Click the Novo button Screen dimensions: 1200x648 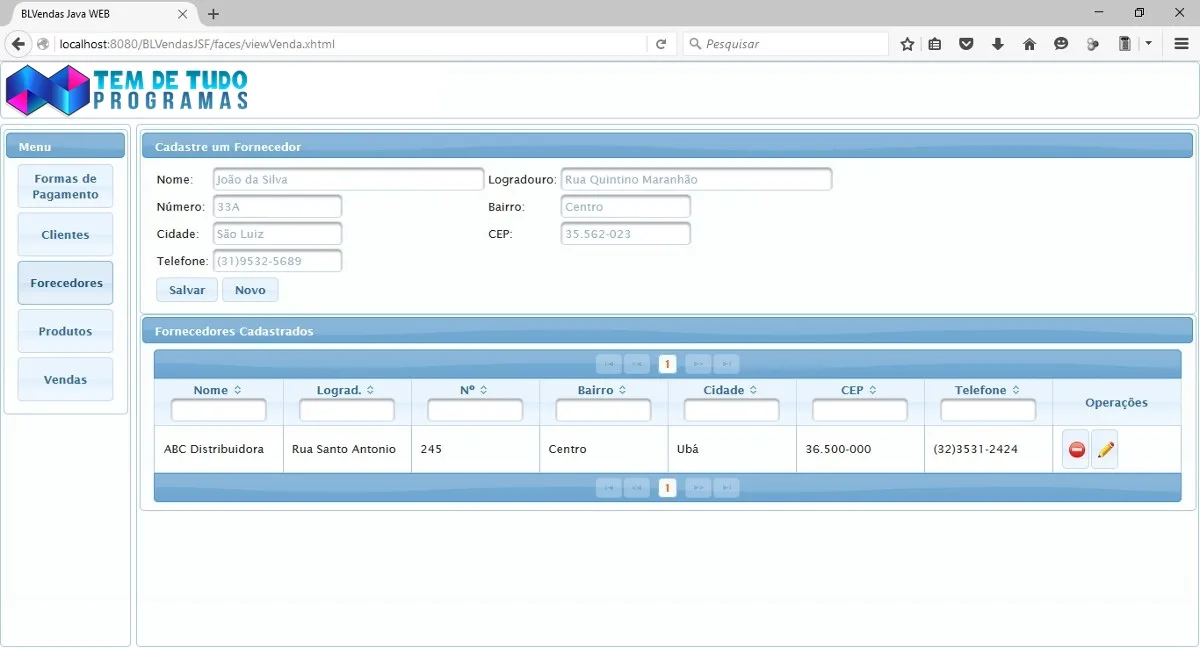(x=250, y=290)
